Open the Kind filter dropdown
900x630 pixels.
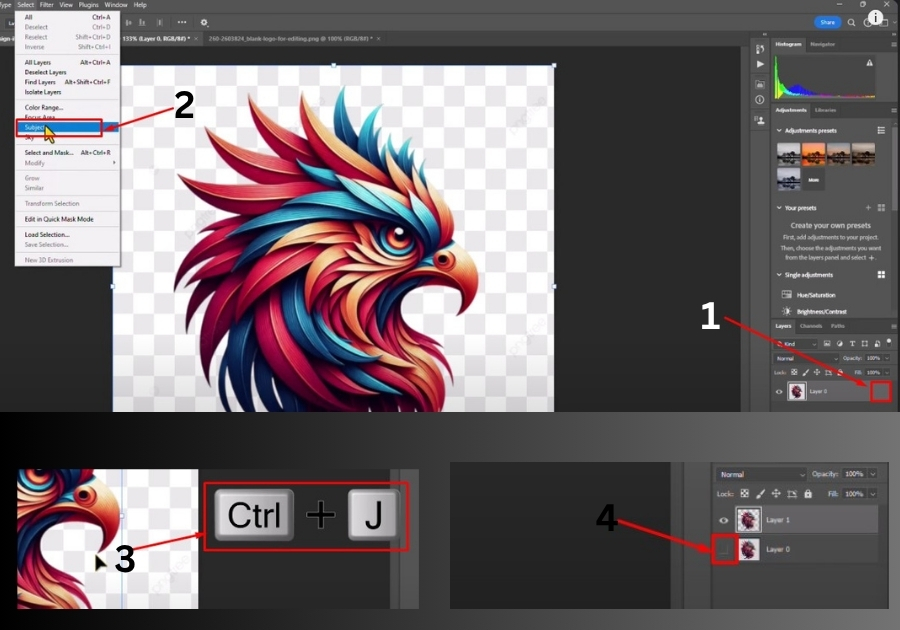[x=797, y=344]
